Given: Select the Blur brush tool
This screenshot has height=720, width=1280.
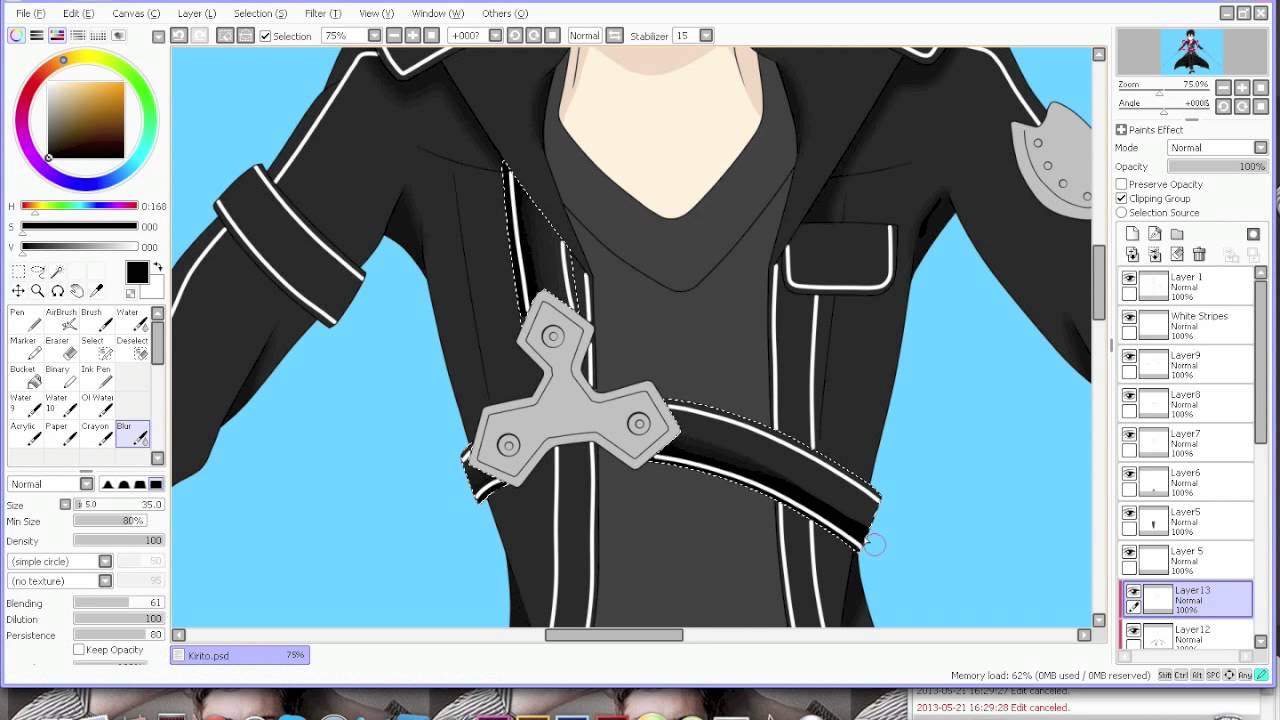Looking at the screenshot, I should tap(132, 433).
